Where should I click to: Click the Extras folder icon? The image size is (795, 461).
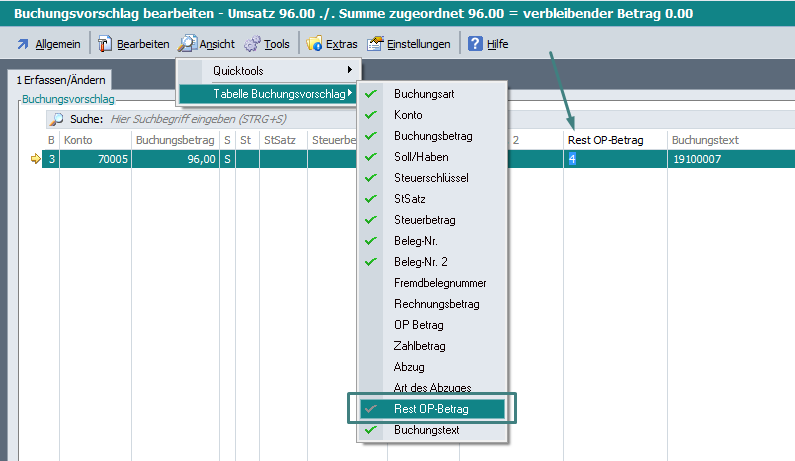pos(314,44)
